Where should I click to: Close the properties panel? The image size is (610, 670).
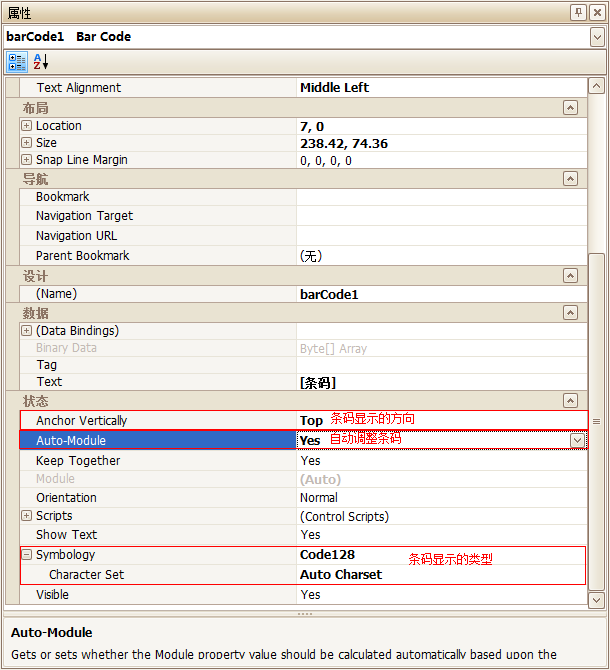[x=597, y=12]
